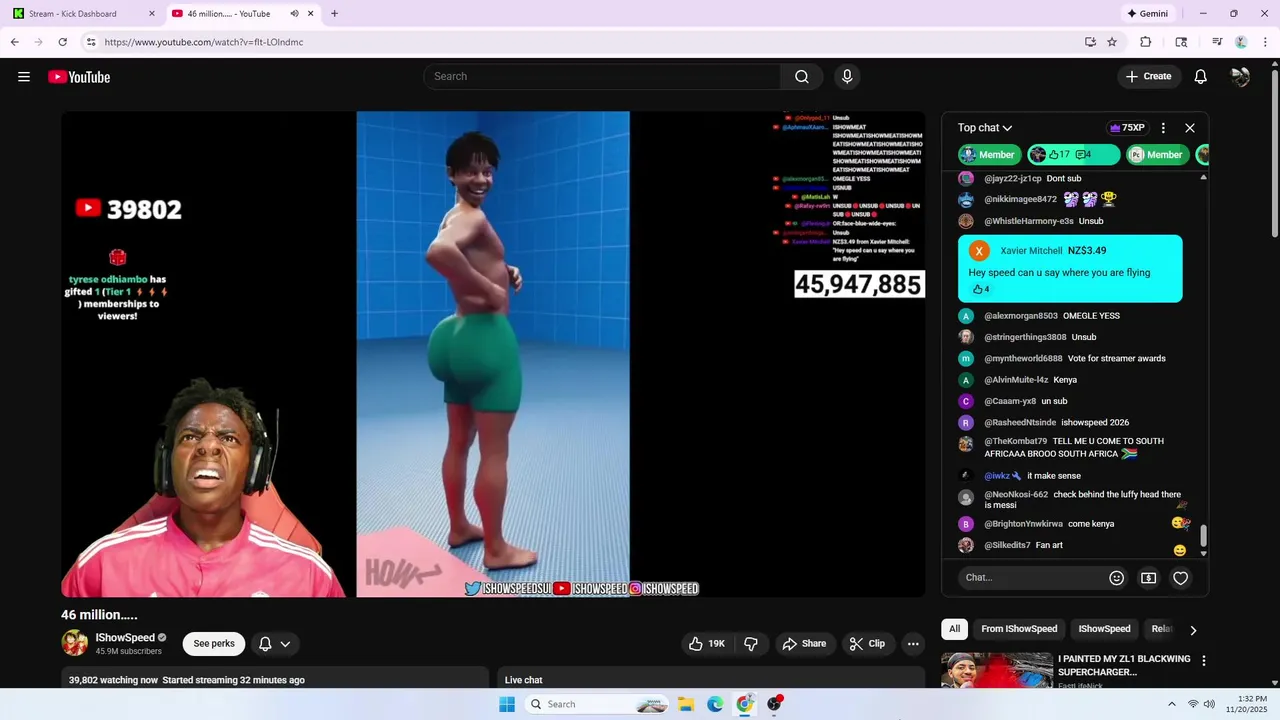Close the Kick Dashboard tab
The image size is (1280, 720).
click(151, 14)
